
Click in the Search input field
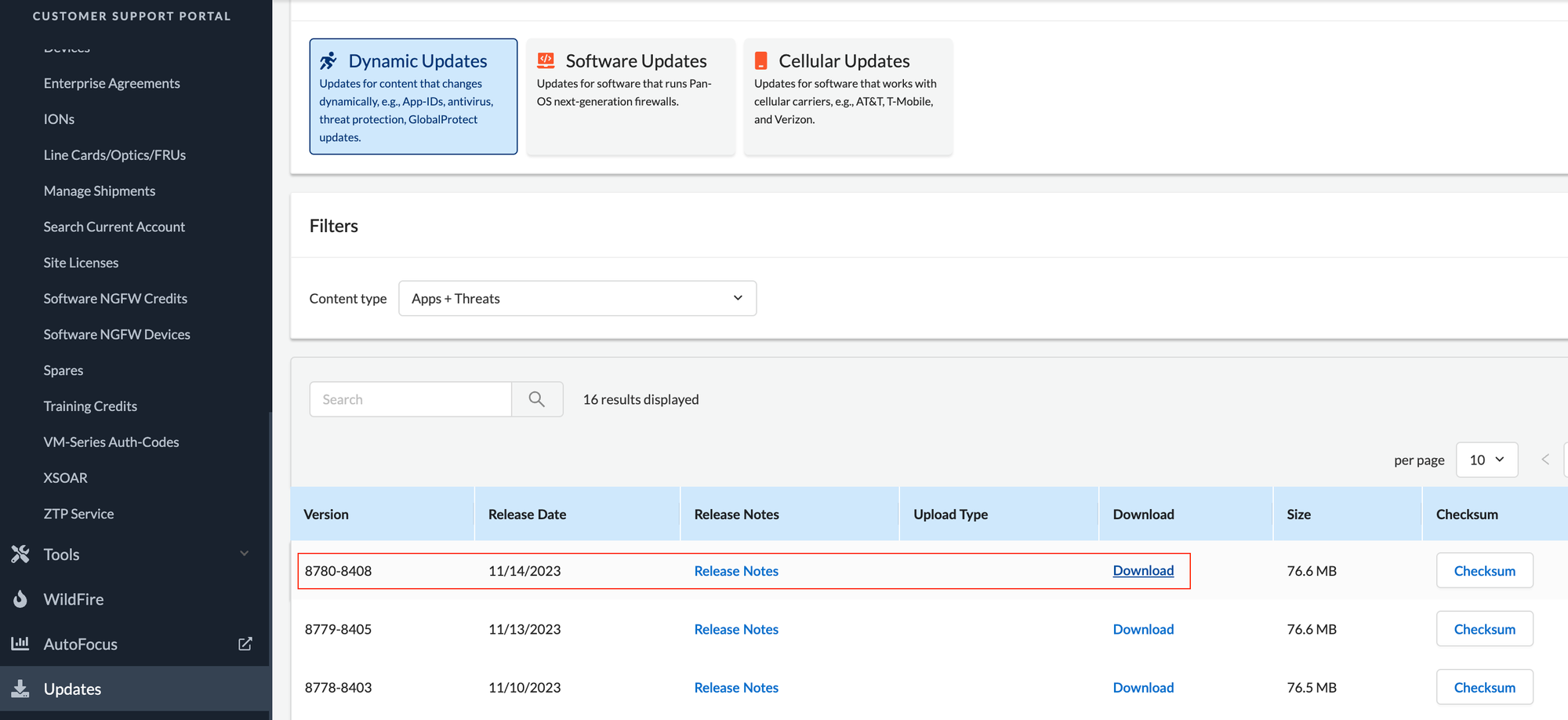pyautogui.click(x=411, y=399)
